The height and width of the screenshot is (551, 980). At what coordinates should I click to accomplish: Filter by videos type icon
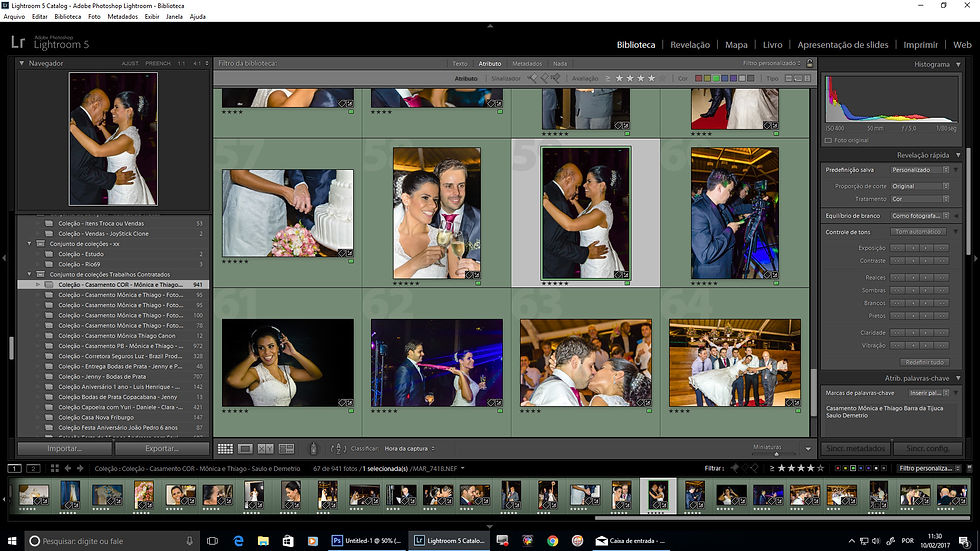[x=807, y=79]
